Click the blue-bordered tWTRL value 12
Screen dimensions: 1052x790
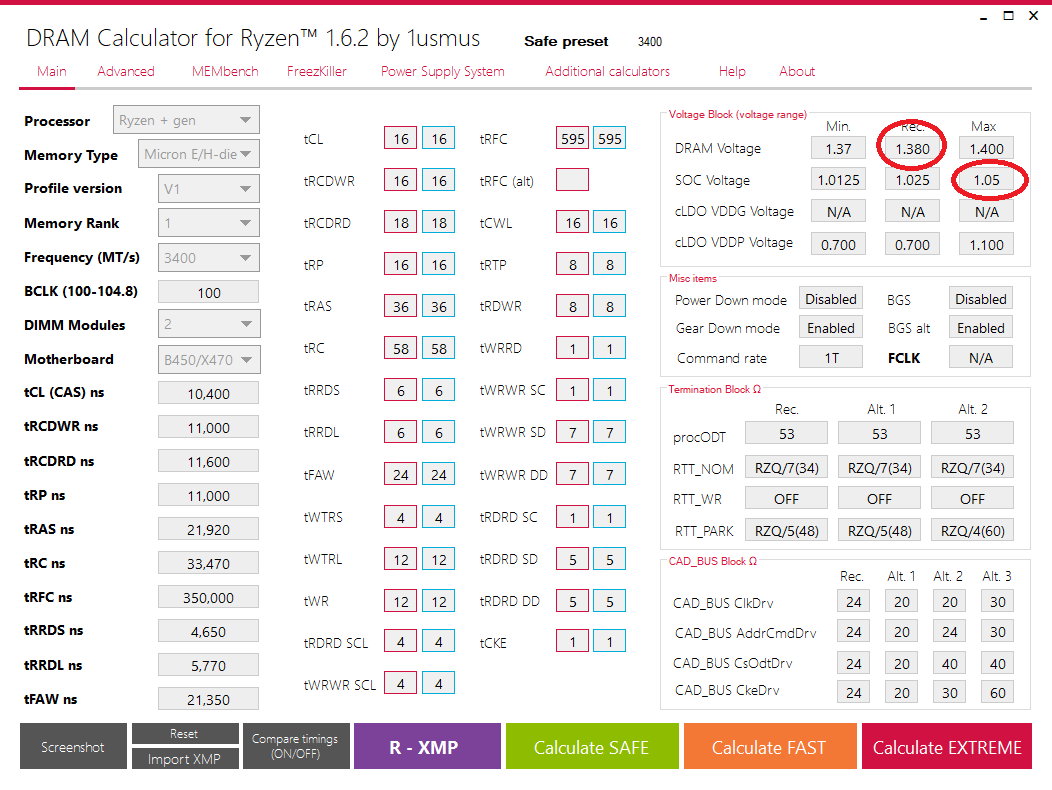tap(439, 559)
